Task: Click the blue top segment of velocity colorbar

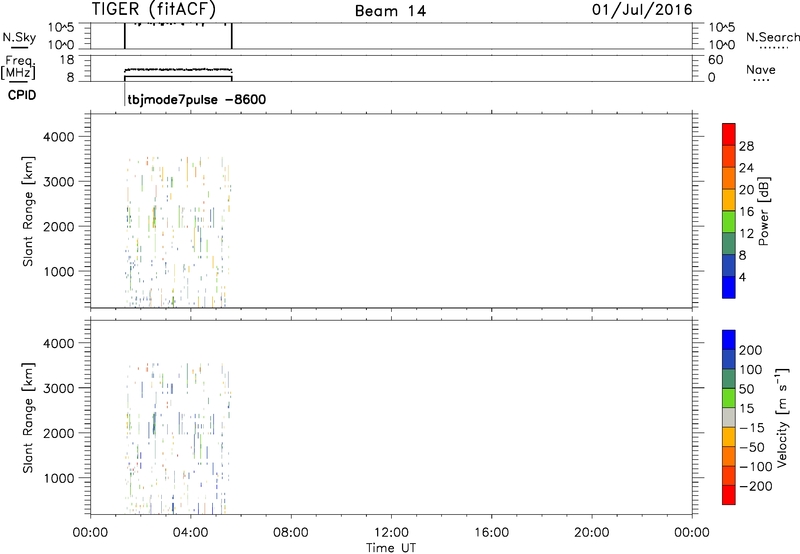Action: (729, 340)
